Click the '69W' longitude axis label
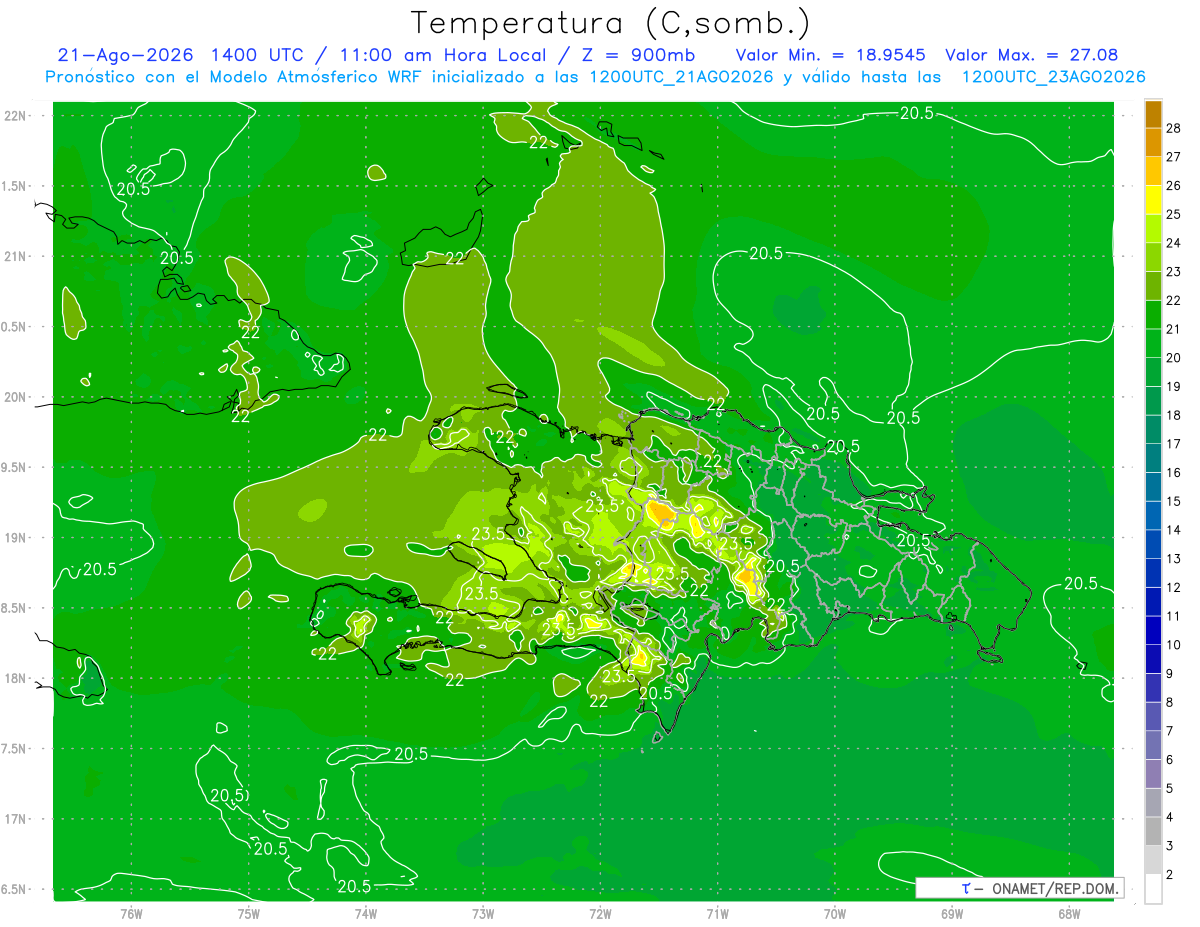The width and height of the screenshot is (1200, 927). [952, 913]
